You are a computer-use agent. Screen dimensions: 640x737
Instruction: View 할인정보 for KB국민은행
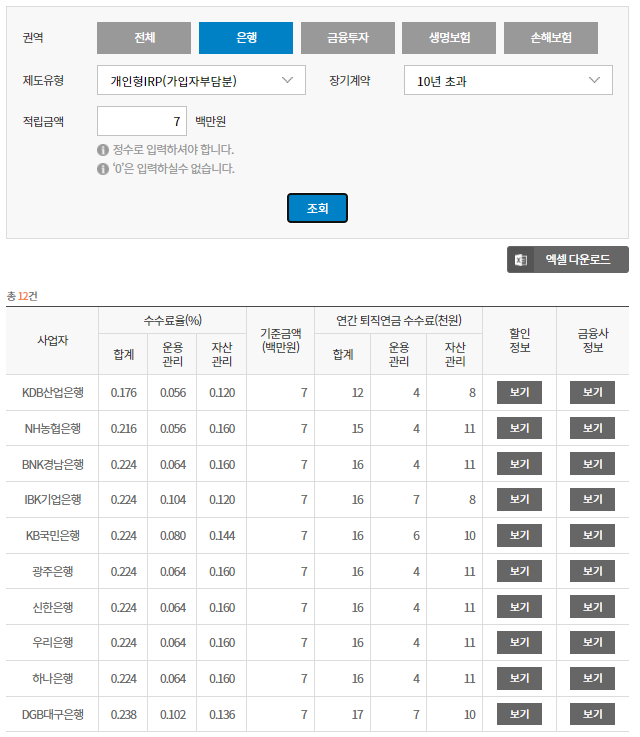(x=519, y=535)
